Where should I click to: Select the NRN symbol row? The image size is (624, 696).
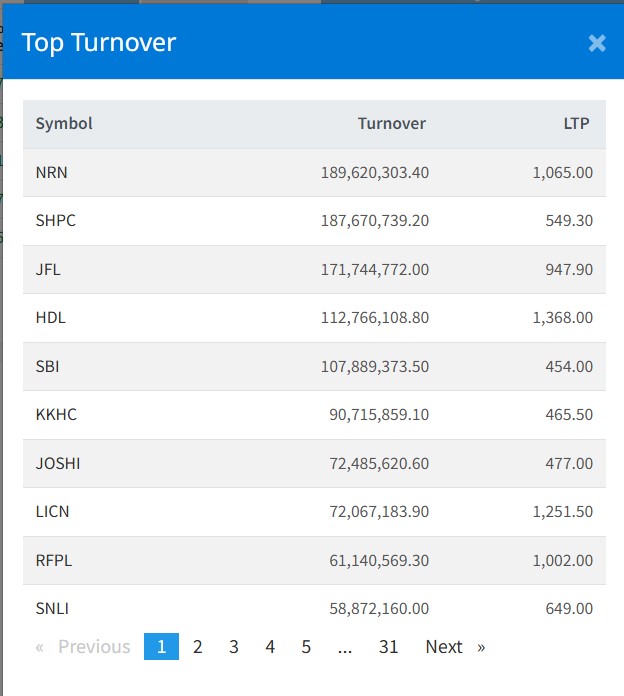(52, 173)
